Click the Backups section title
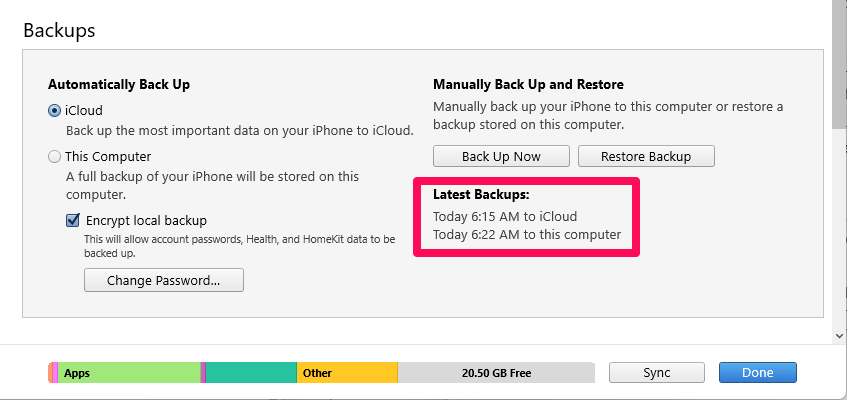Screen dimensions: 847x400 [x=59, y=30]
